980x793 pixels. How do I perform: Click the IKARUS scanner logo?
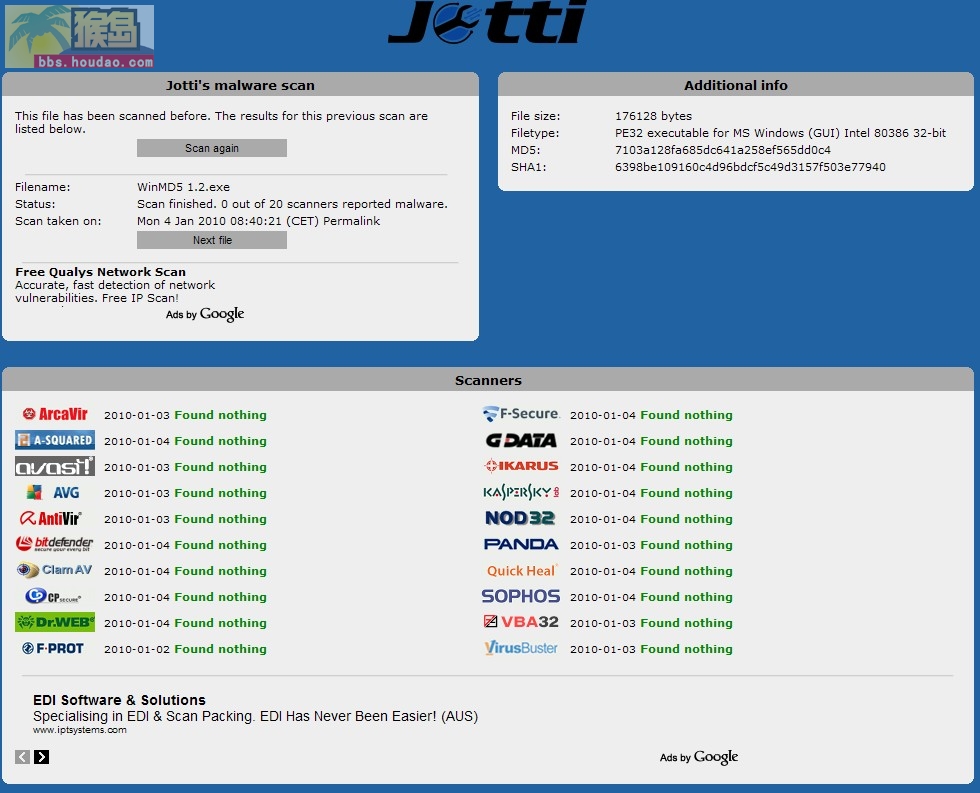[x=521, y=466]
